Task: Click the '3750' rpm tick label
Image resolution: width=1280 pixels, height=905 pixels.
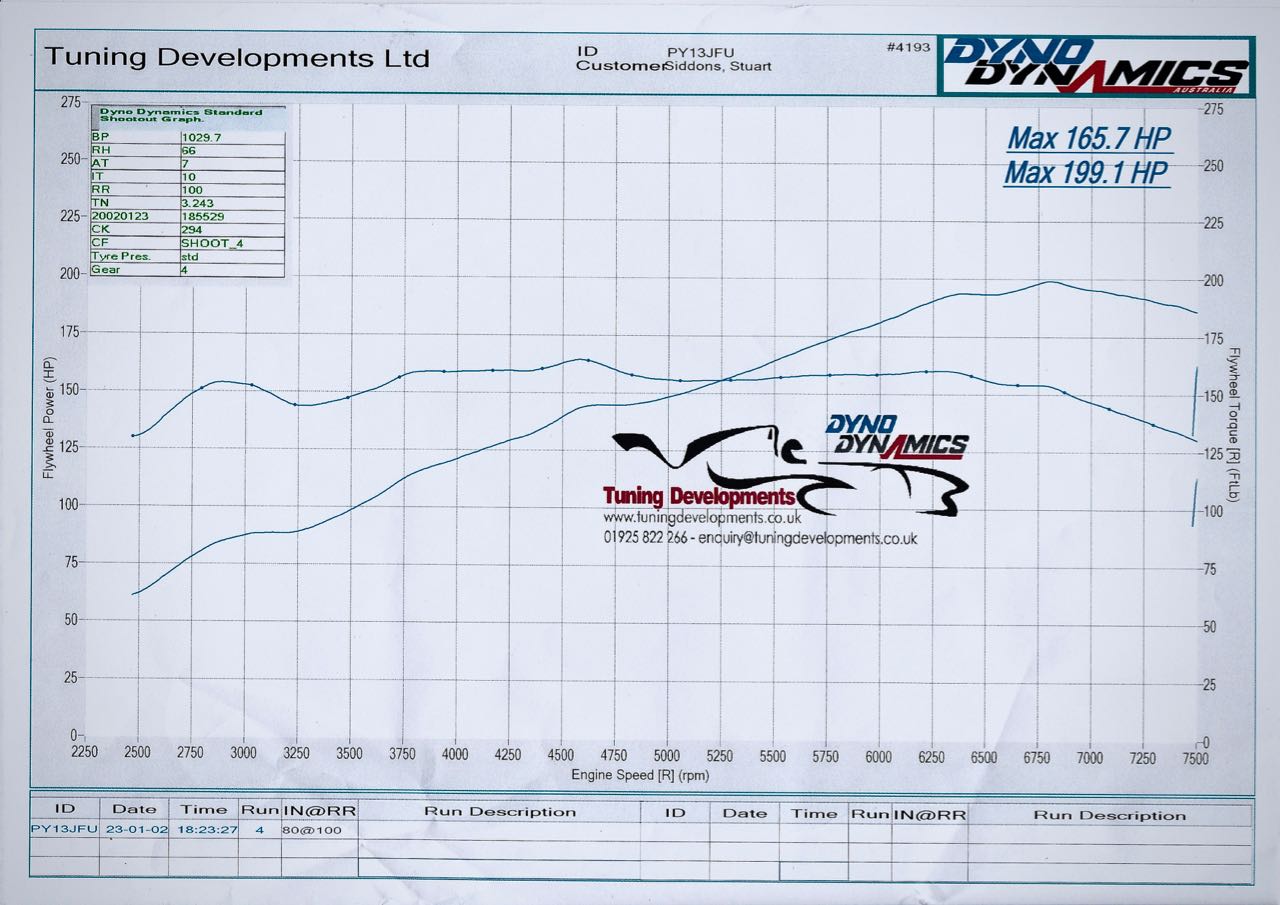Action: coord(401,755)
